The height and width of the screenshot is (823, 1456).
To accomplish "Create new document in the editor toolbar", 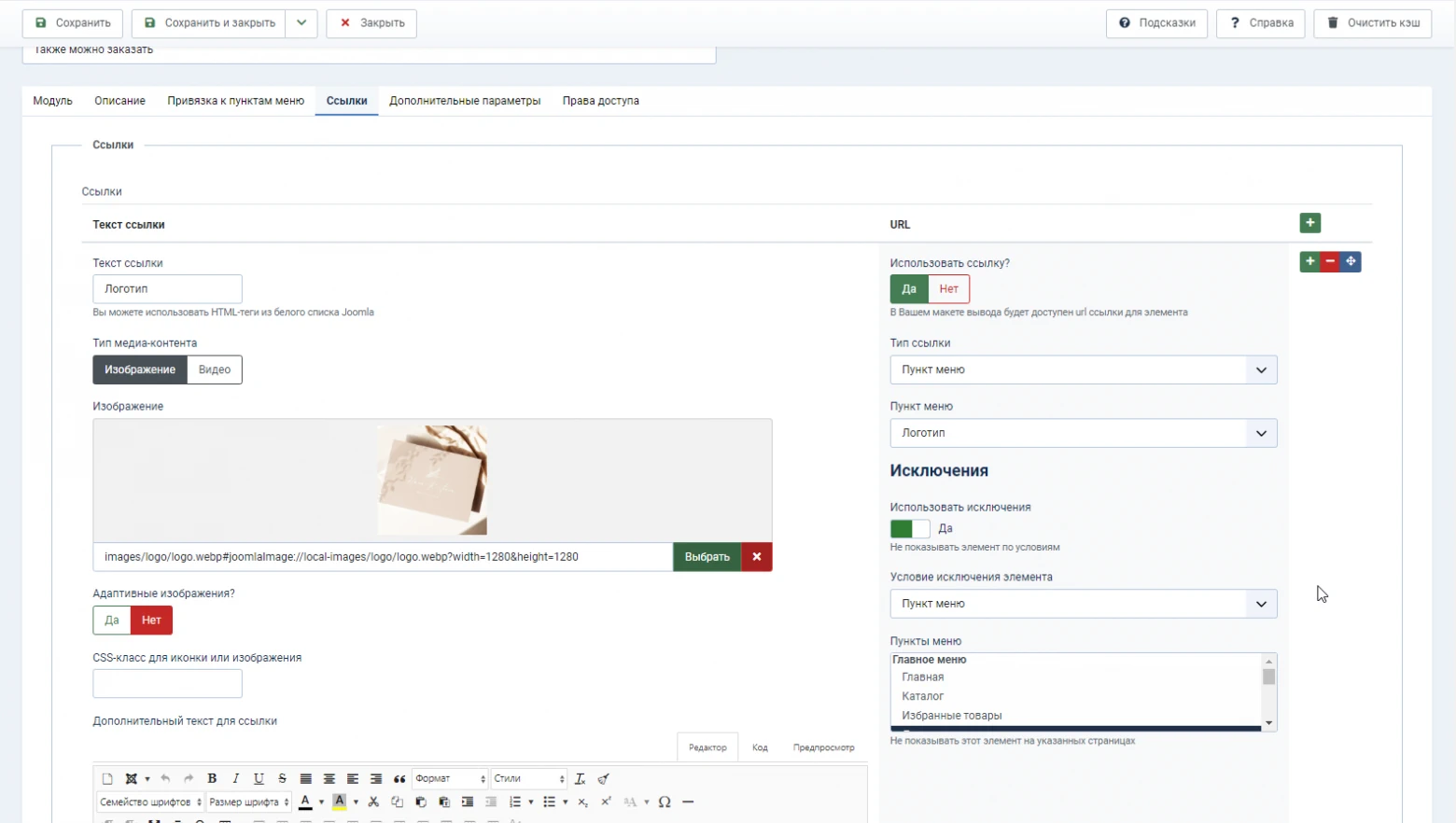I will tap(107, 778).
